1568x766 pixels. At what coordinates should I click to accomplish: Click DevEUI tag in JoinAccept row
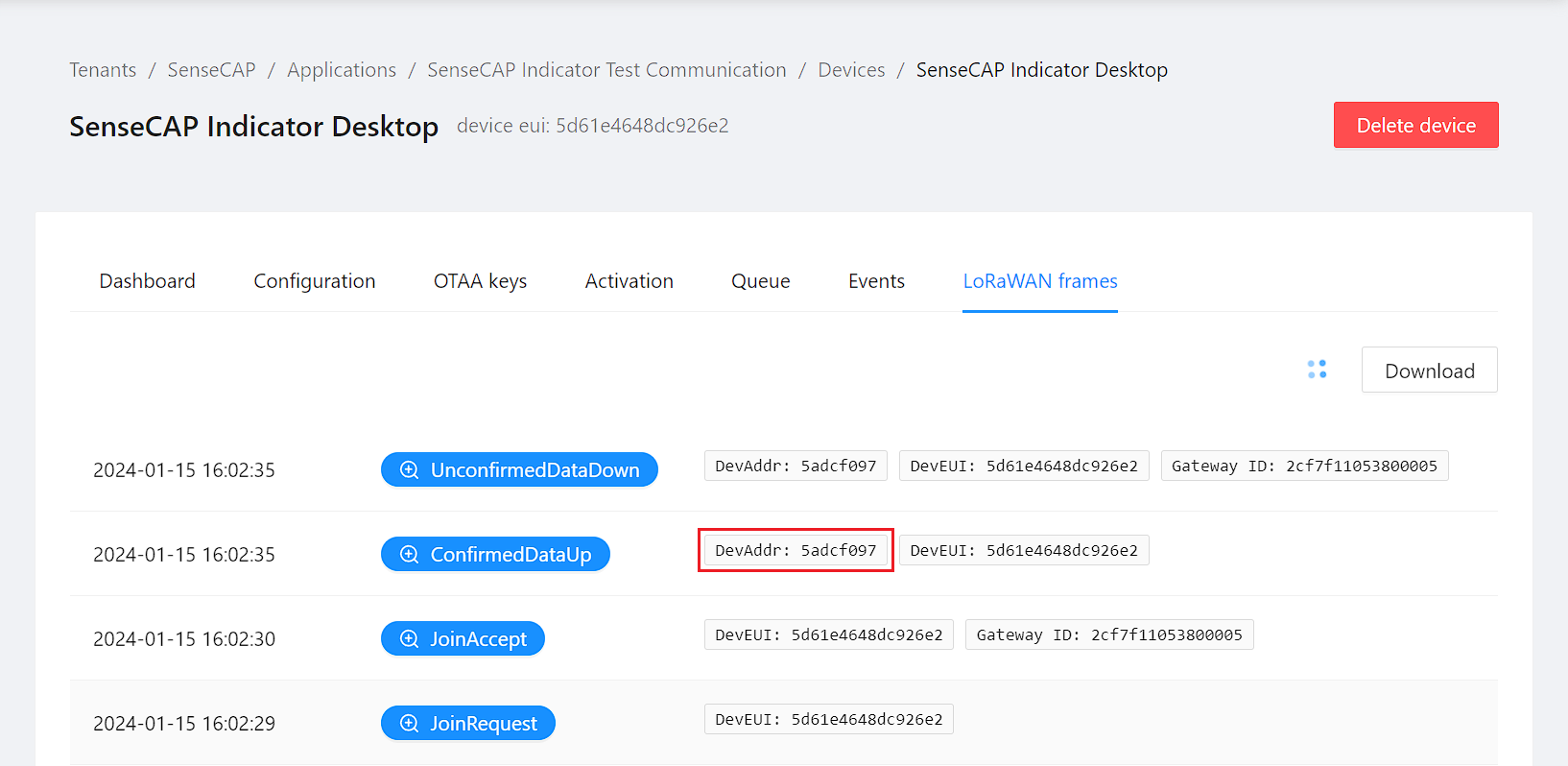point(829,634)
